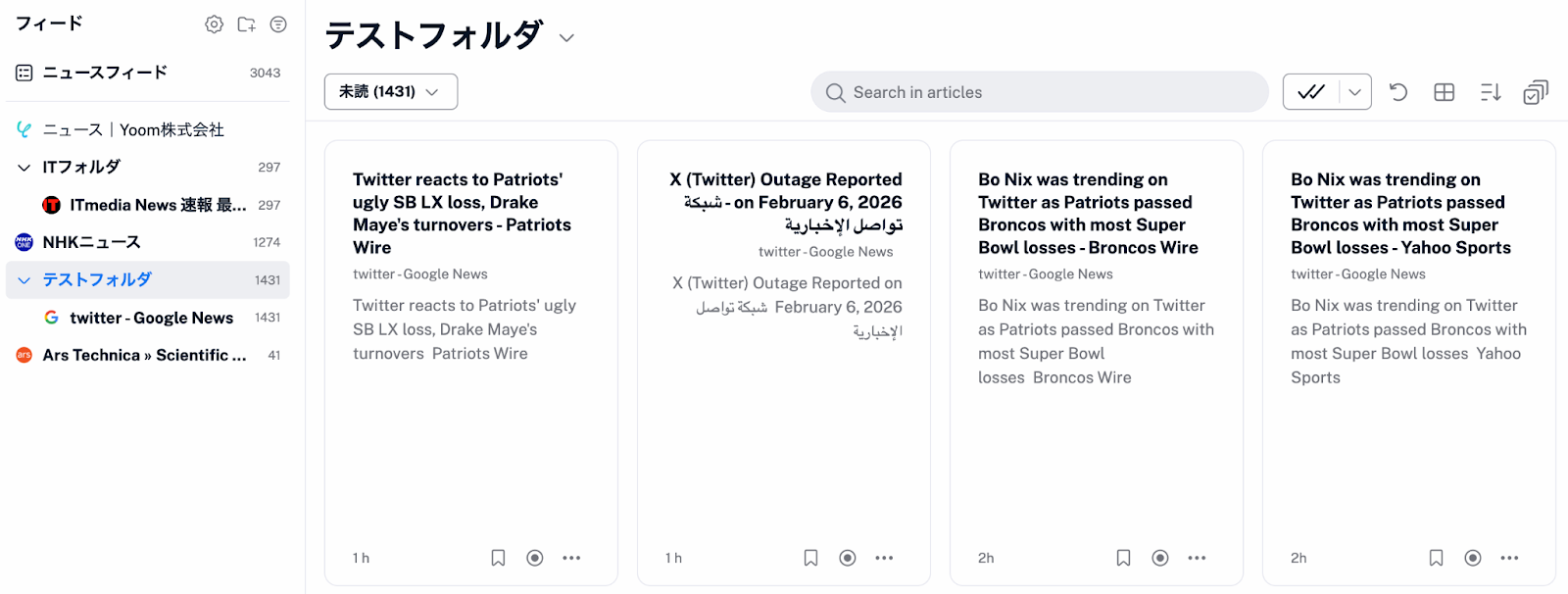Open the Ars Technica feed
The image size is (1568, 594).
point(144,355)
